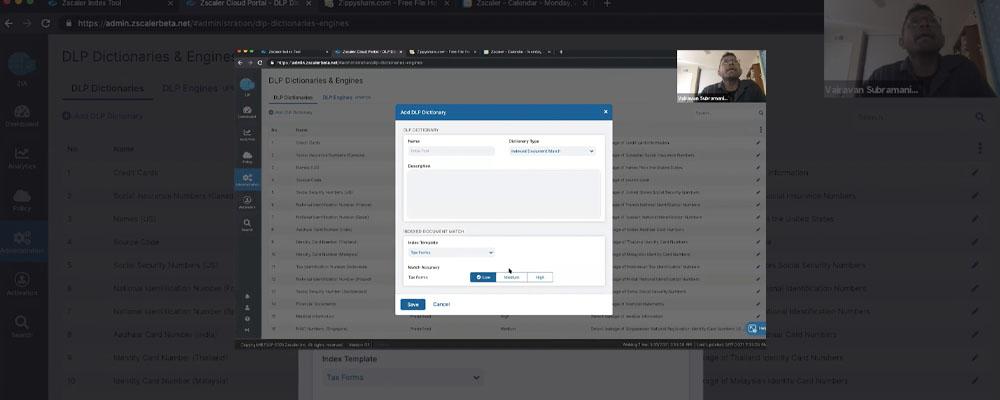This screenshot has height=400, width=1000.
Task: Select DLP Dictionaries tab in background window
Action: point(107,89)
